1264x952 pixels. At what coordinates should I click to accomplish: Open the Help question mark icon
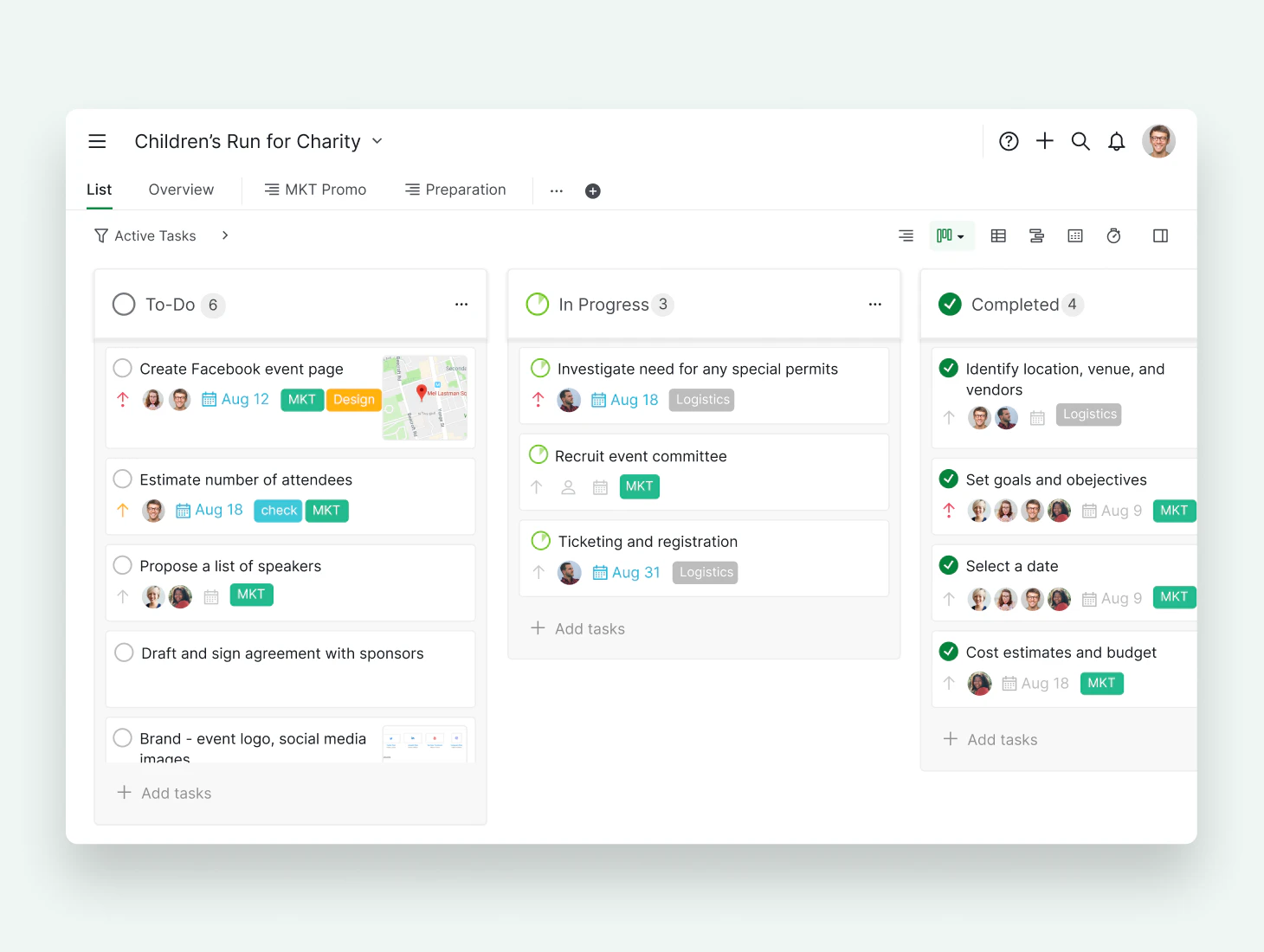pyautogui.click(x=1009, y=140)
